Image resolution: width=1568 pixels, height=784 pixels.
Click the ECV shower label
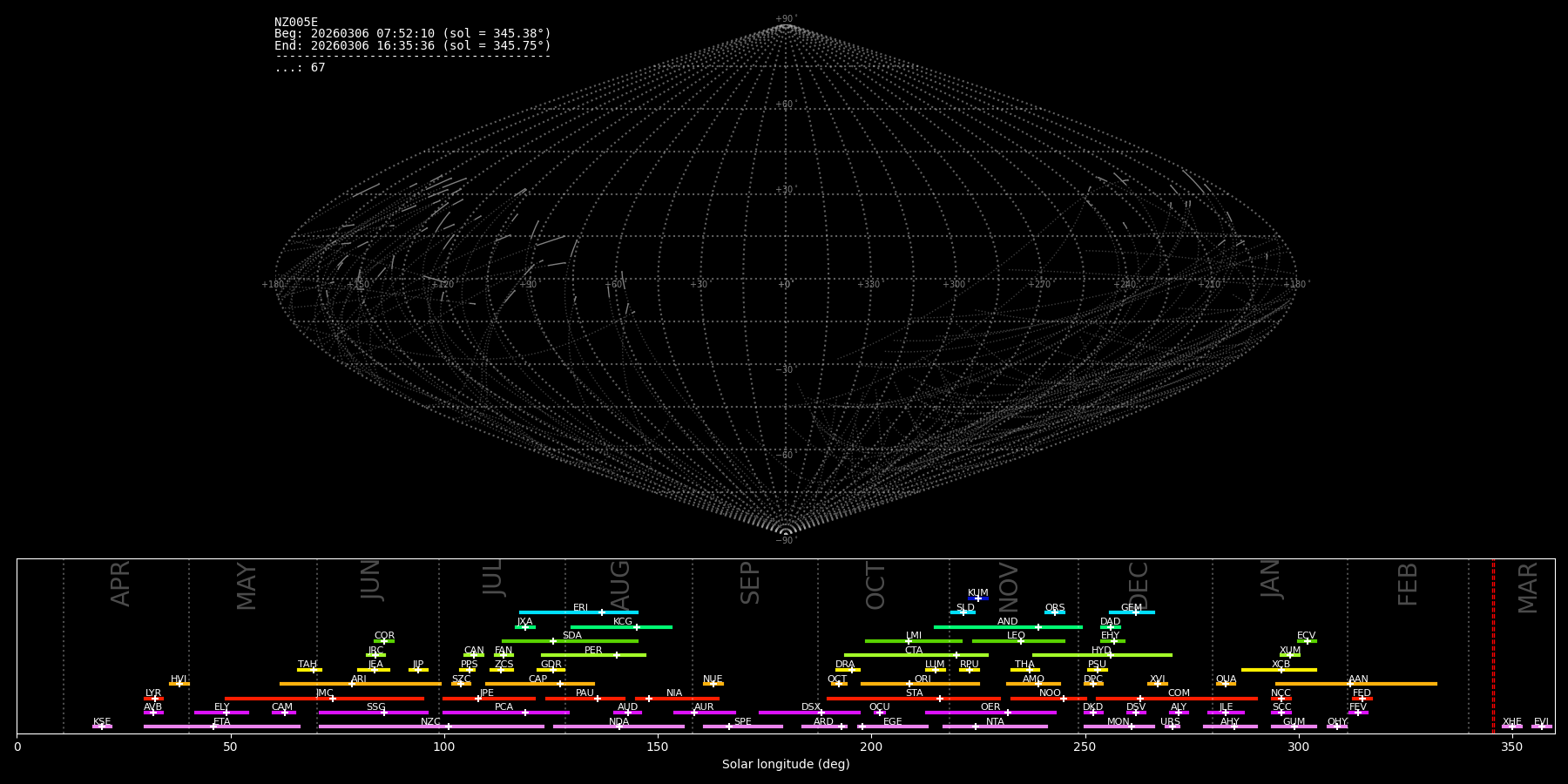[x=1307, y=636]
